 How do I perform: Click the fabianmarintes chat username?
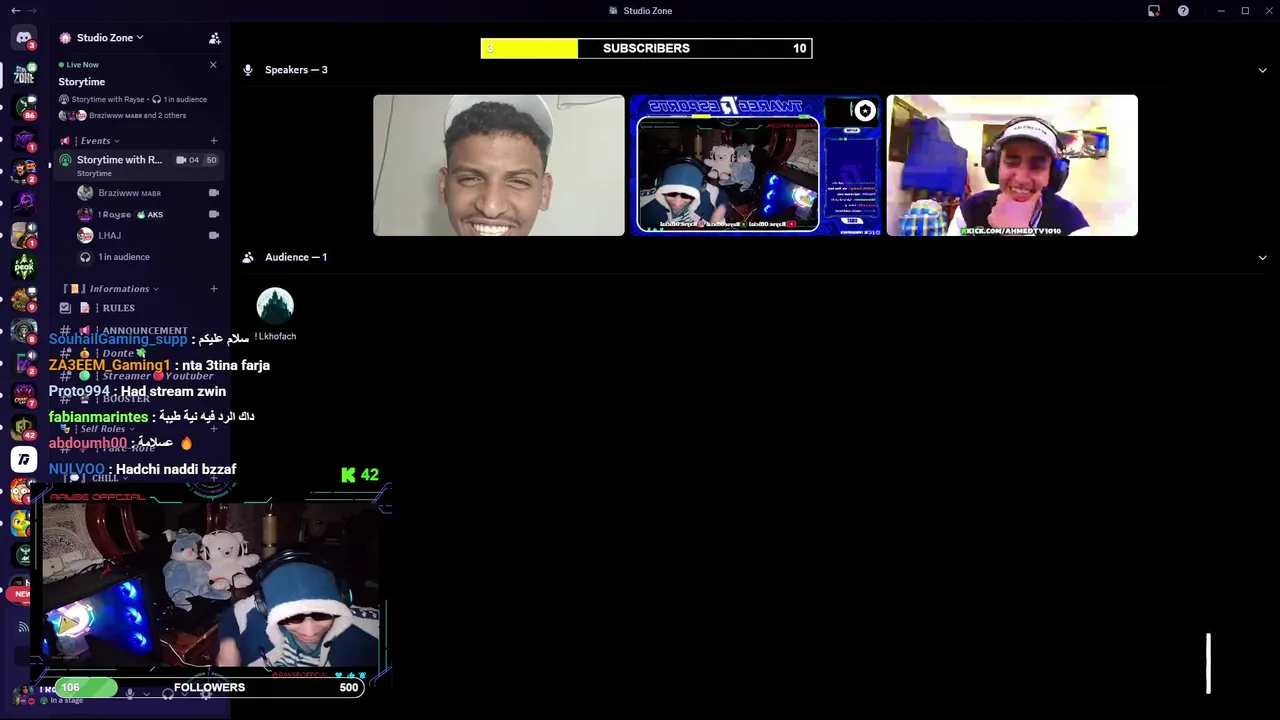98,417
